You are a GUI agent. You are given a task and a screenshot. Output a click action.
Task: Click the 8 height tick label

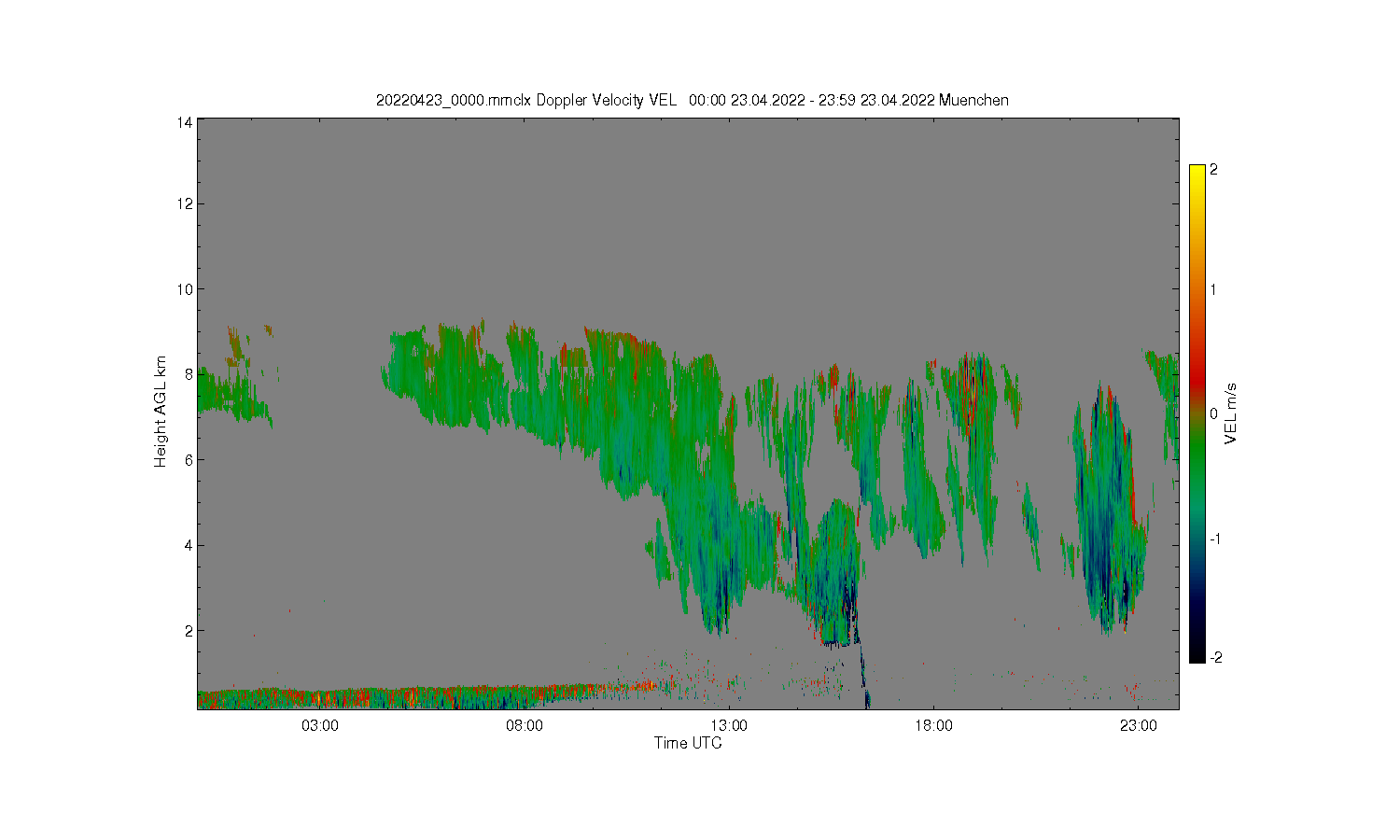(189, 374)
